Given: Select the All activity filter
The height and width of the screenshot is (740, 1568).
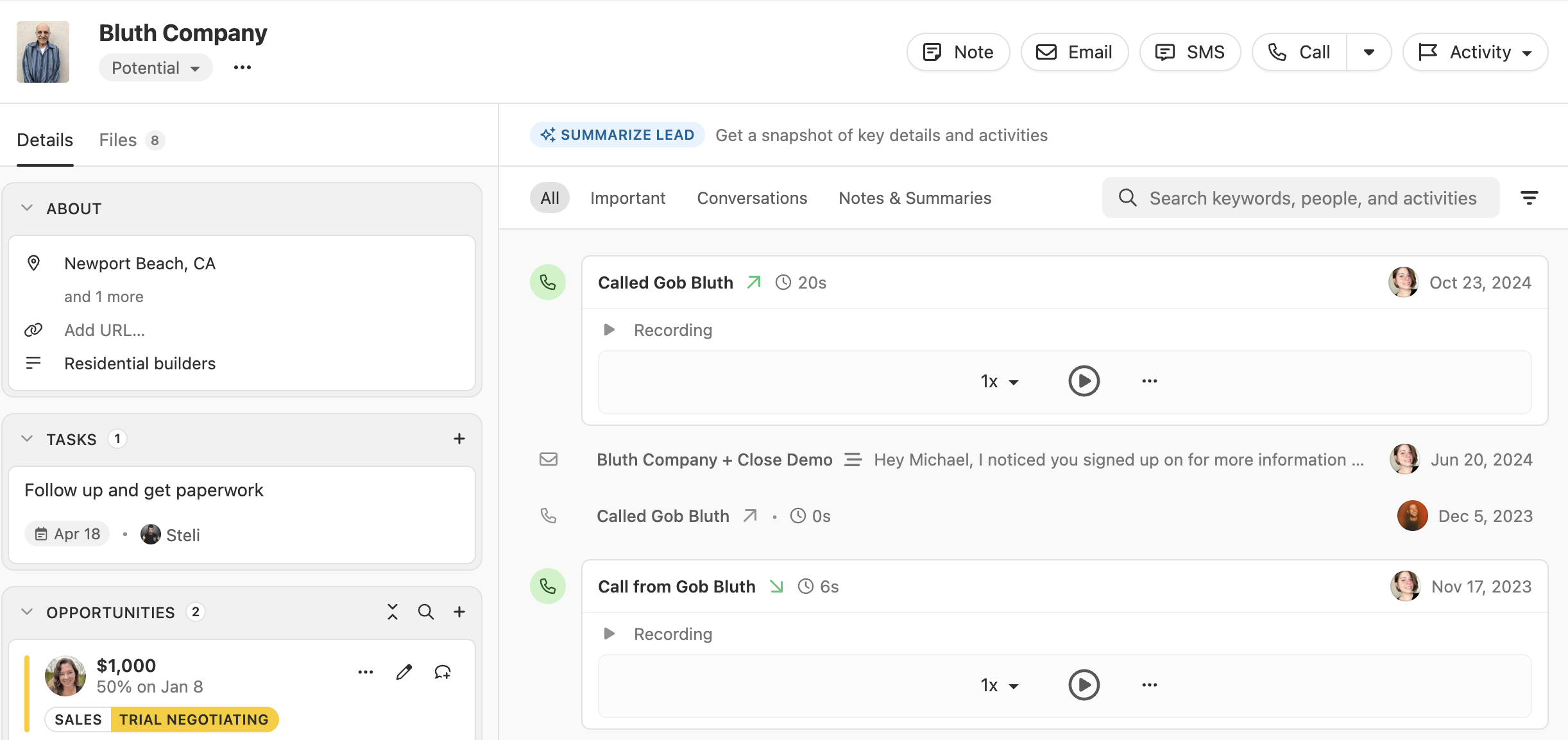Looking at the screenshot, I should (x=550, y=198).
